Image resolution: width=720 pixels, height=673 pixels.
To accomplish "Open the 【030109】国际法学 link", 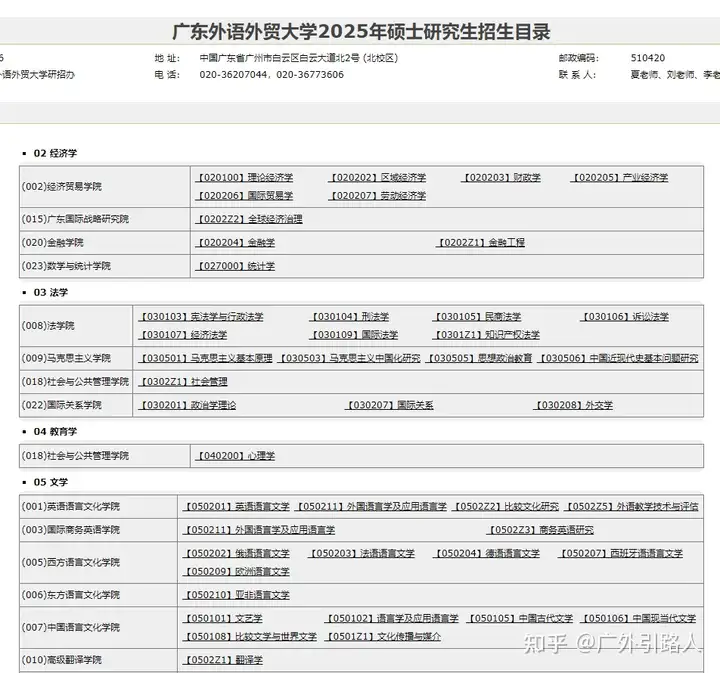I will coord(354,335).
